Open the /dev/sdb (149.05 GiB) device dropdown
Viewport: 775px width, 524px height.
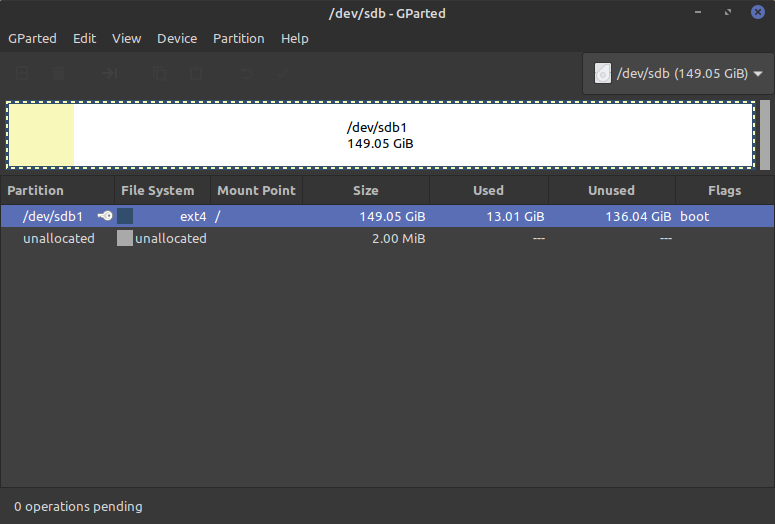point(678,74)
